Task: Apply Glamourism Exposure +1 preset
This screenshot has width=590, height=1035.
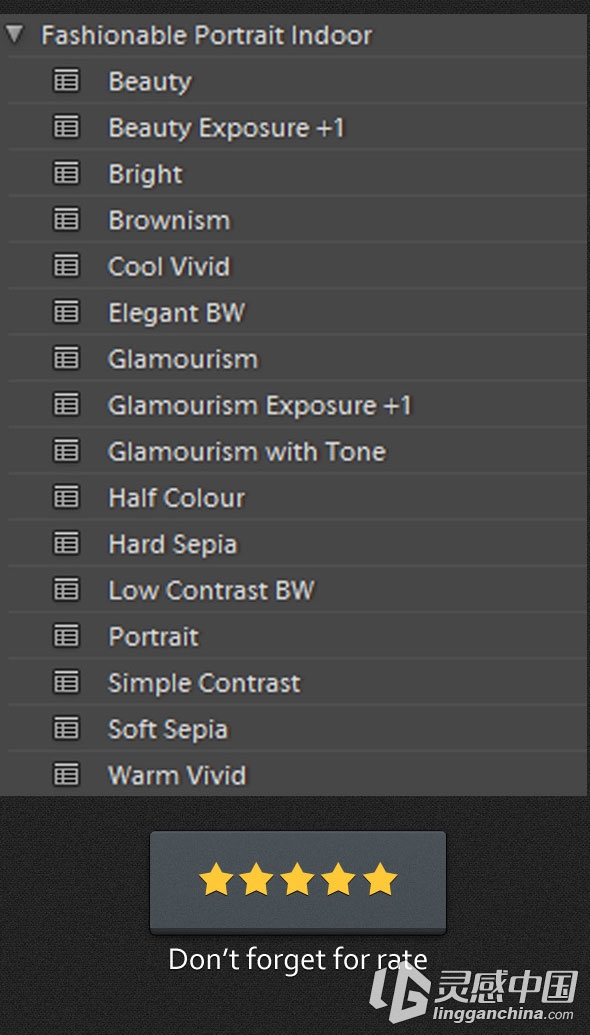Action: [x=296, y=405]
